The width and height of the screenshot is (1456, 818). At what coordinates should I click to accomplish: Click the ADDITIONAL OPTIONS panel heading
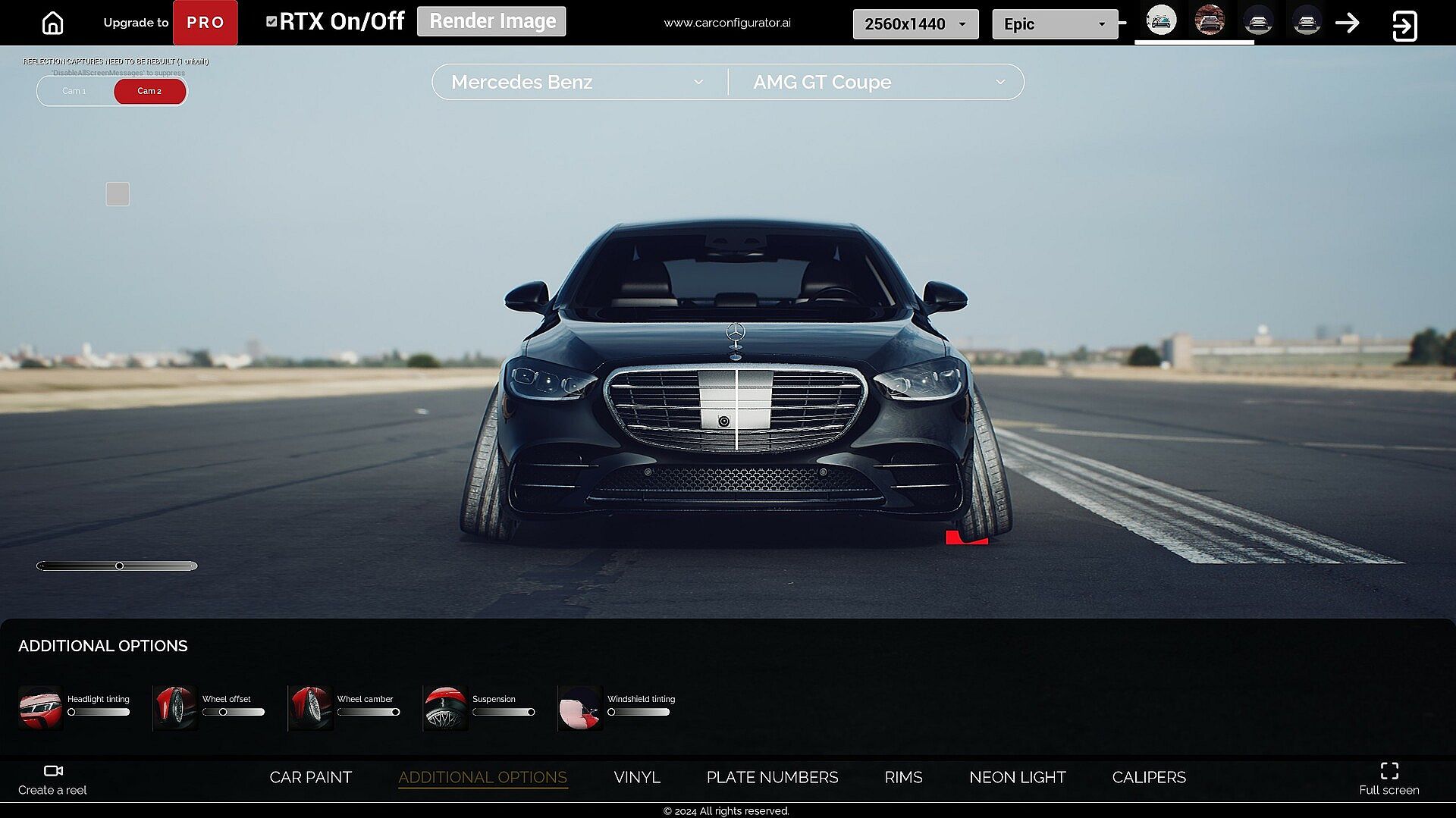tap(103, 646)
